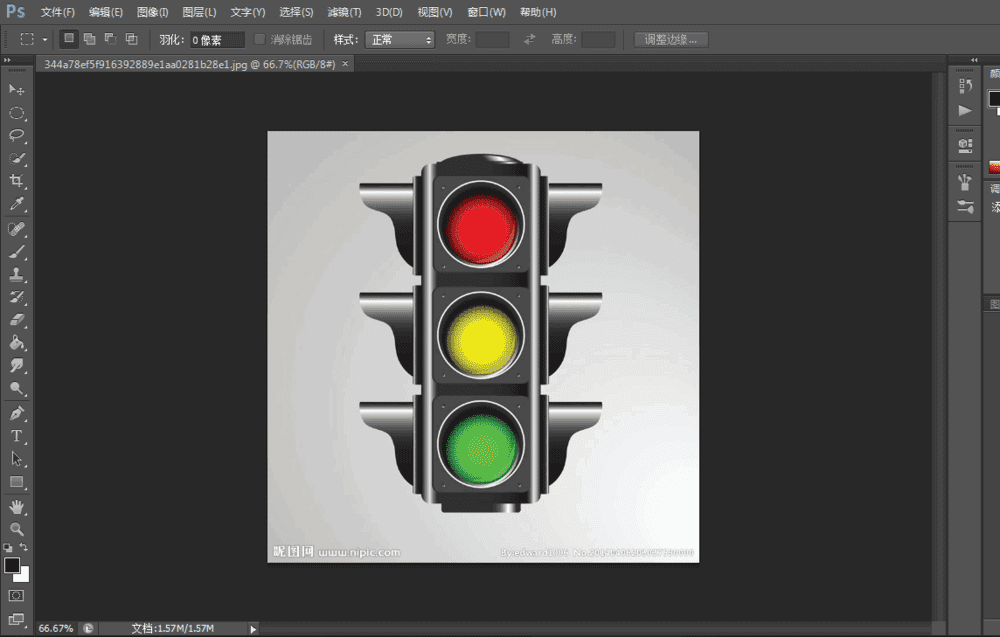Select the Healing Brush tool
Viewport: 1000px width, 637px height.
[17, 229]
